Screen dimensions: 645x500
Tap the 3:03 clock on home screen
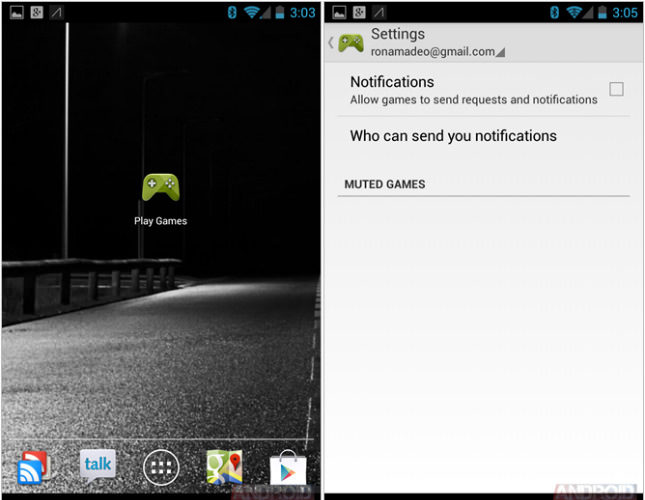[302, 12]
